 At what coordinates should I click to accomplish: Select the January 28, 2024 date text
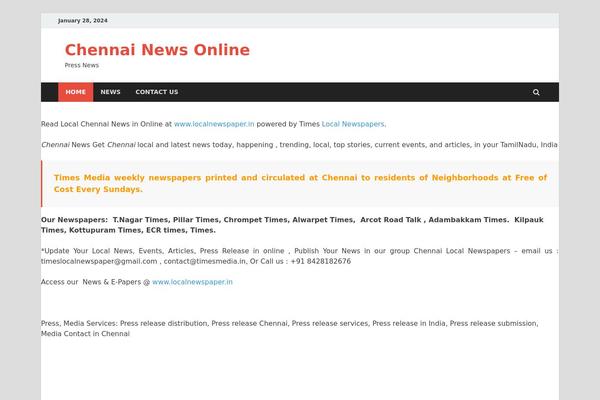coord(83,21)
